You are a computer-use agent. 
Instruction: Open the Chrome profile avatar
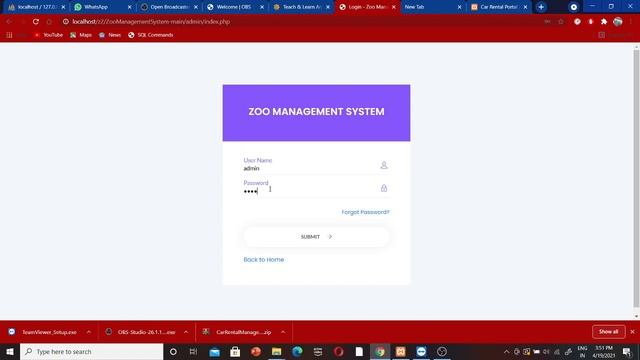618,22
